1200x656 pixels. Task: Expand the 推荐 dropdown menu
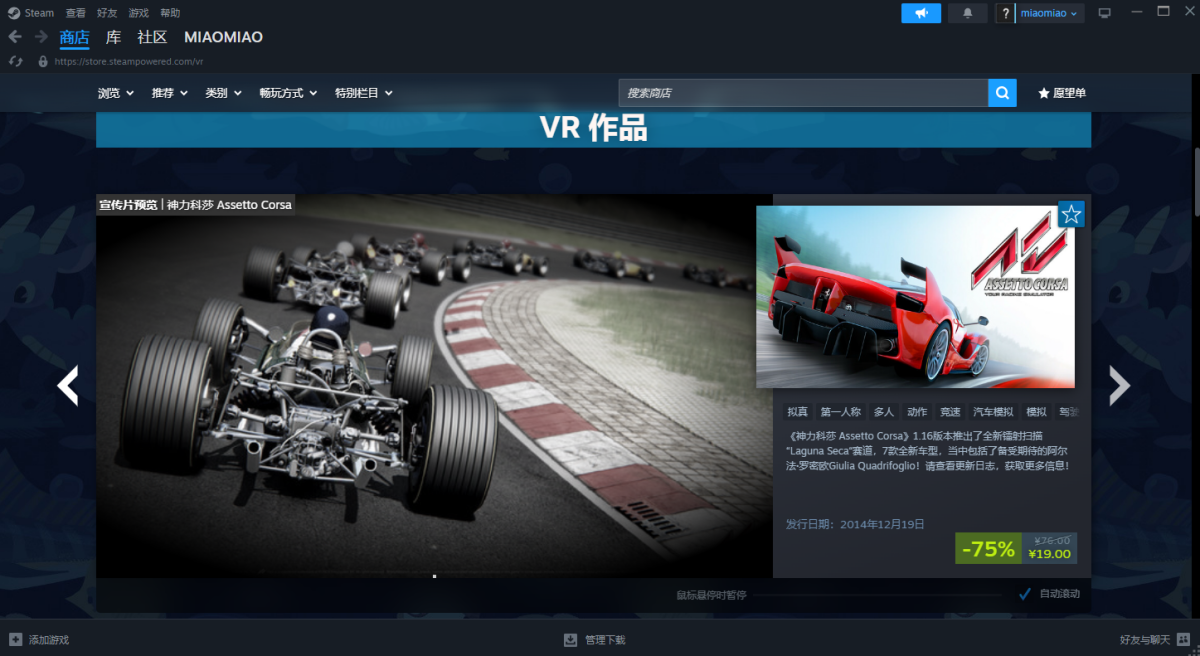tap(170, 93)
